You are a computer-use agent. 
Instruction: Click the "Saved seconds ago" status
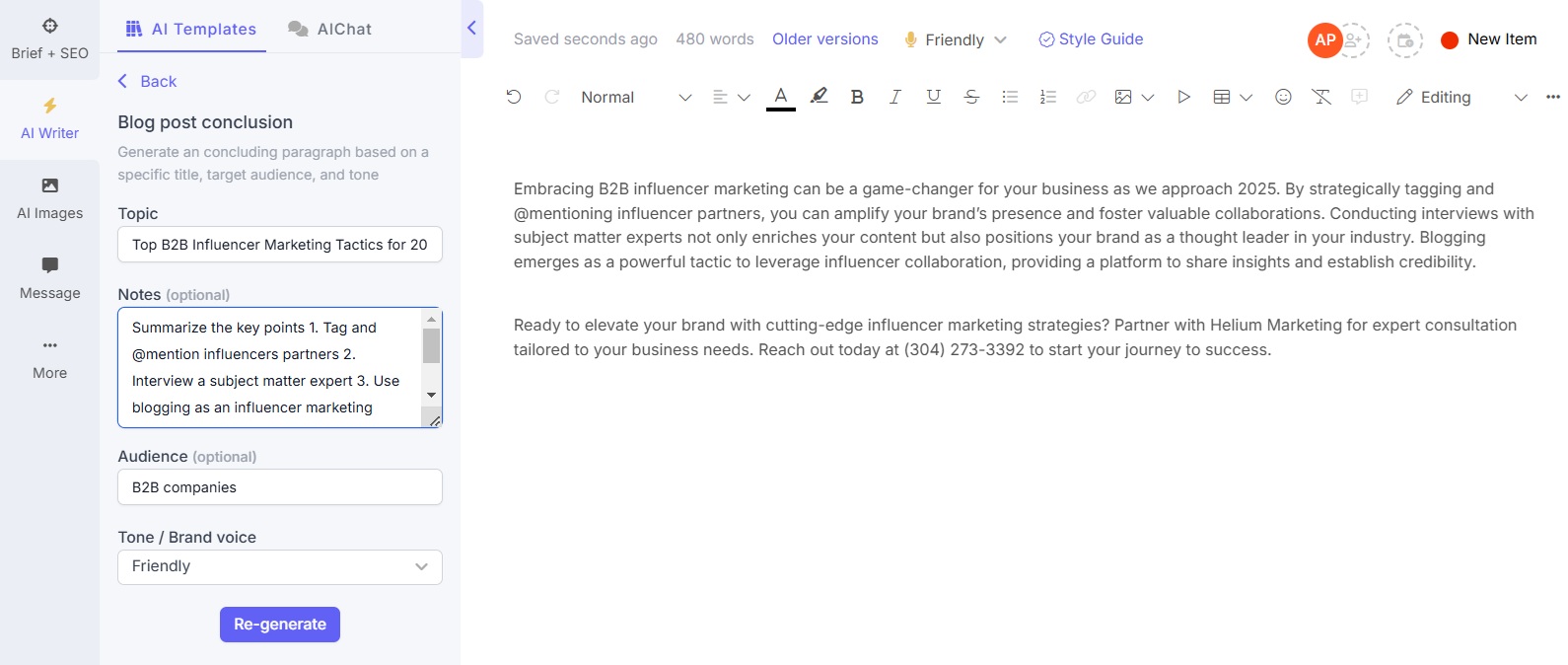586,38
